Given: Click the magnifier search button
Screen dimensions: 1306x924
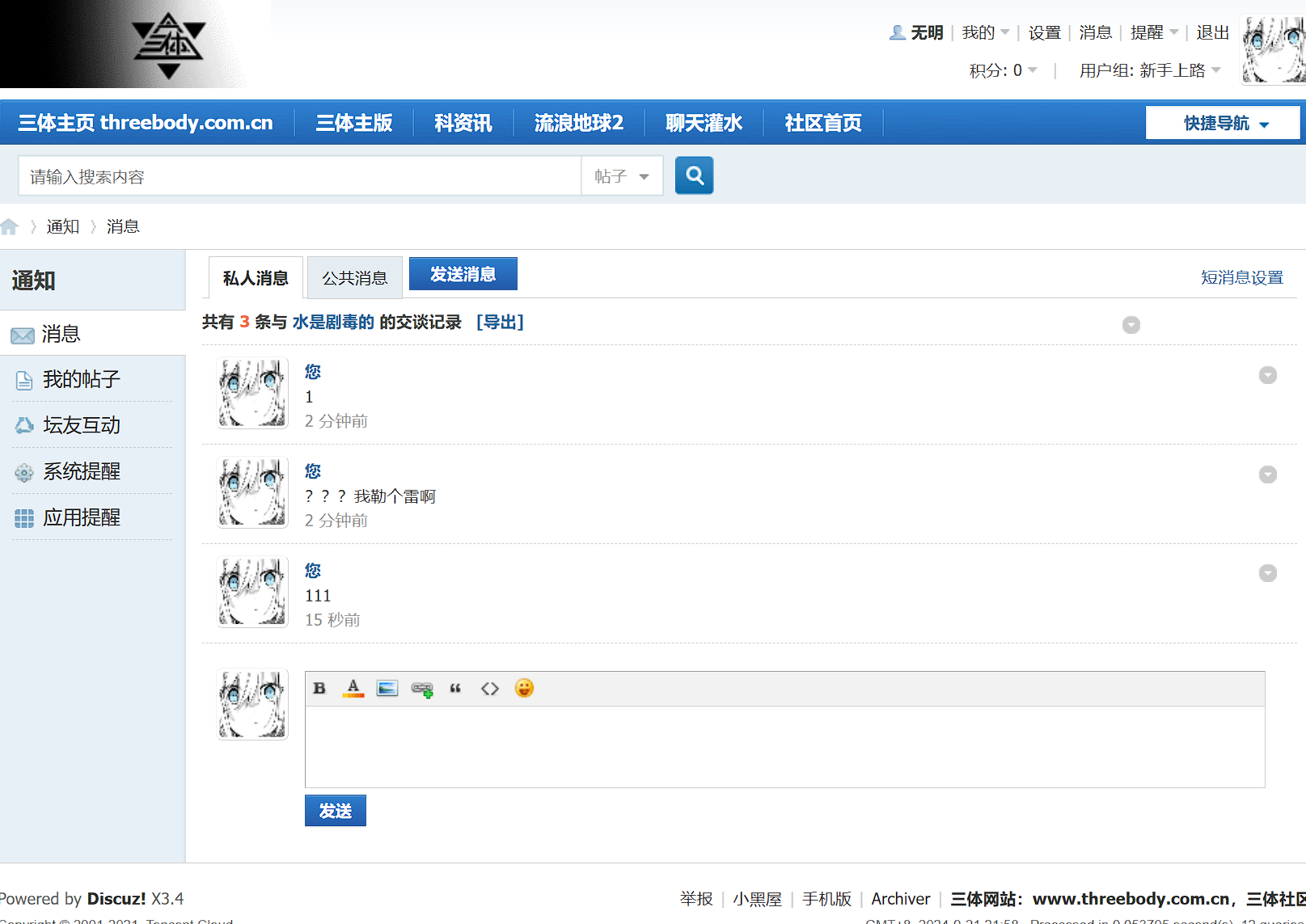Looking at the screenshot, I should pos(694,175).
